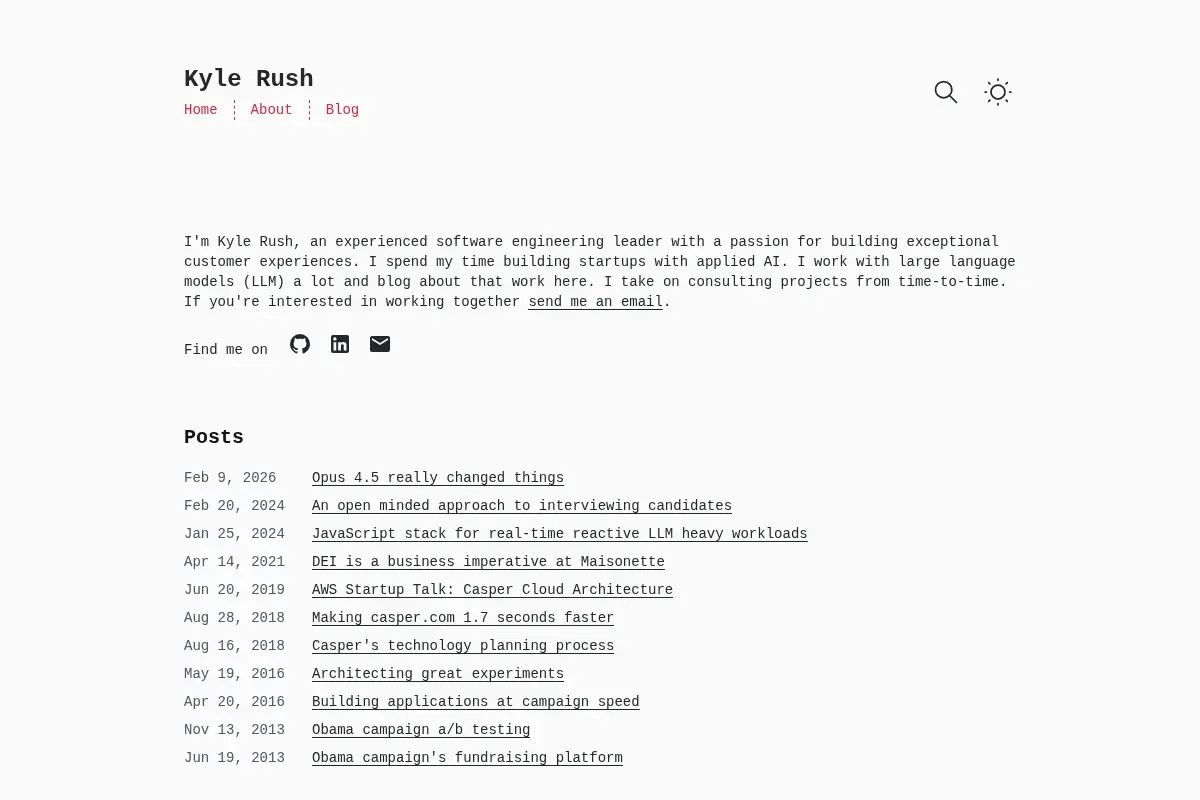
Task: Open 'AWS Startup Talk: Casper Cloud Architecture'
Action: point(492,590)
